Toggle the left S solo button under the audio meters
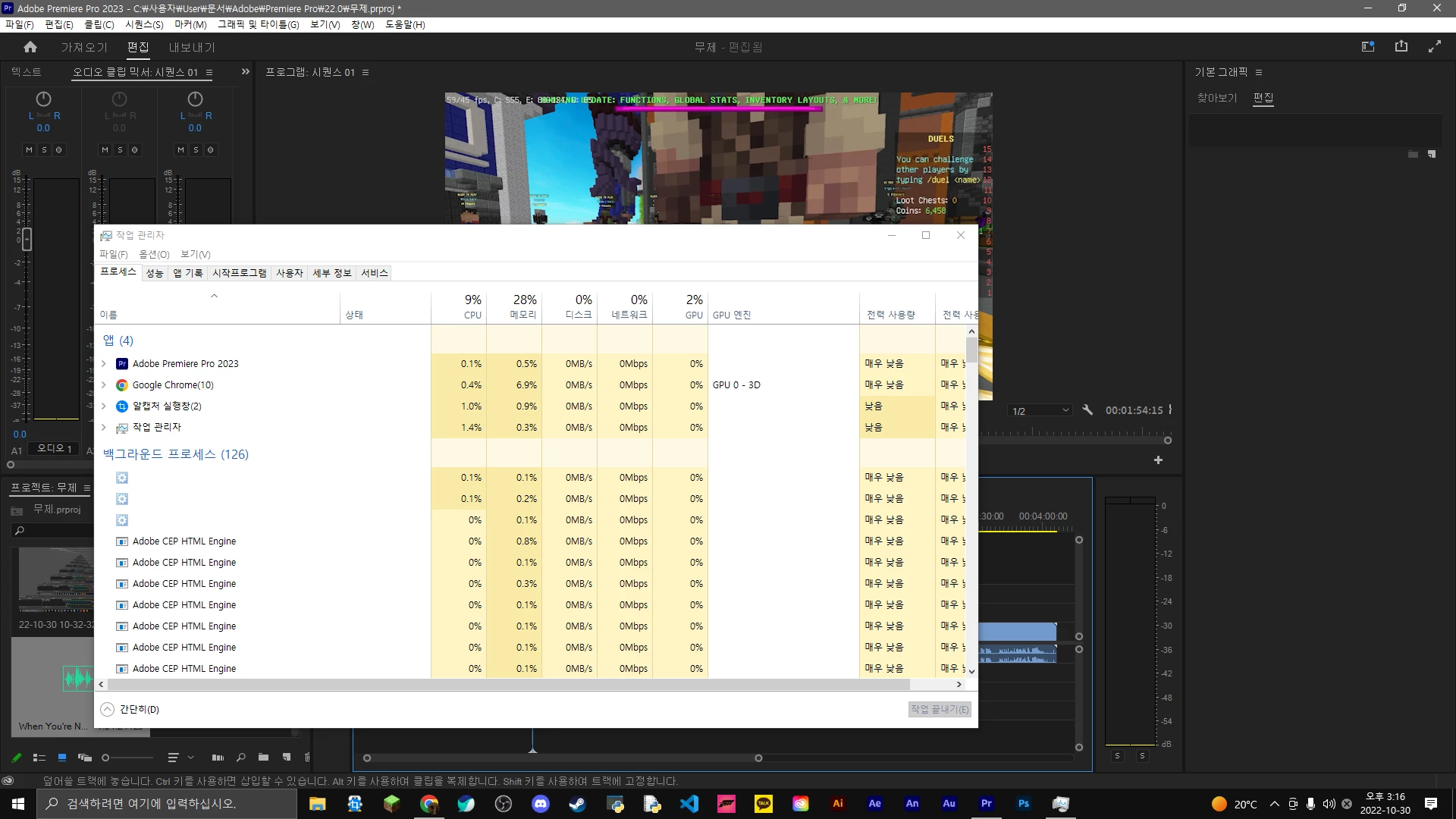The width and height of the screenshot is (1456, 819). pyautogui.click(x=1117, y=756)
